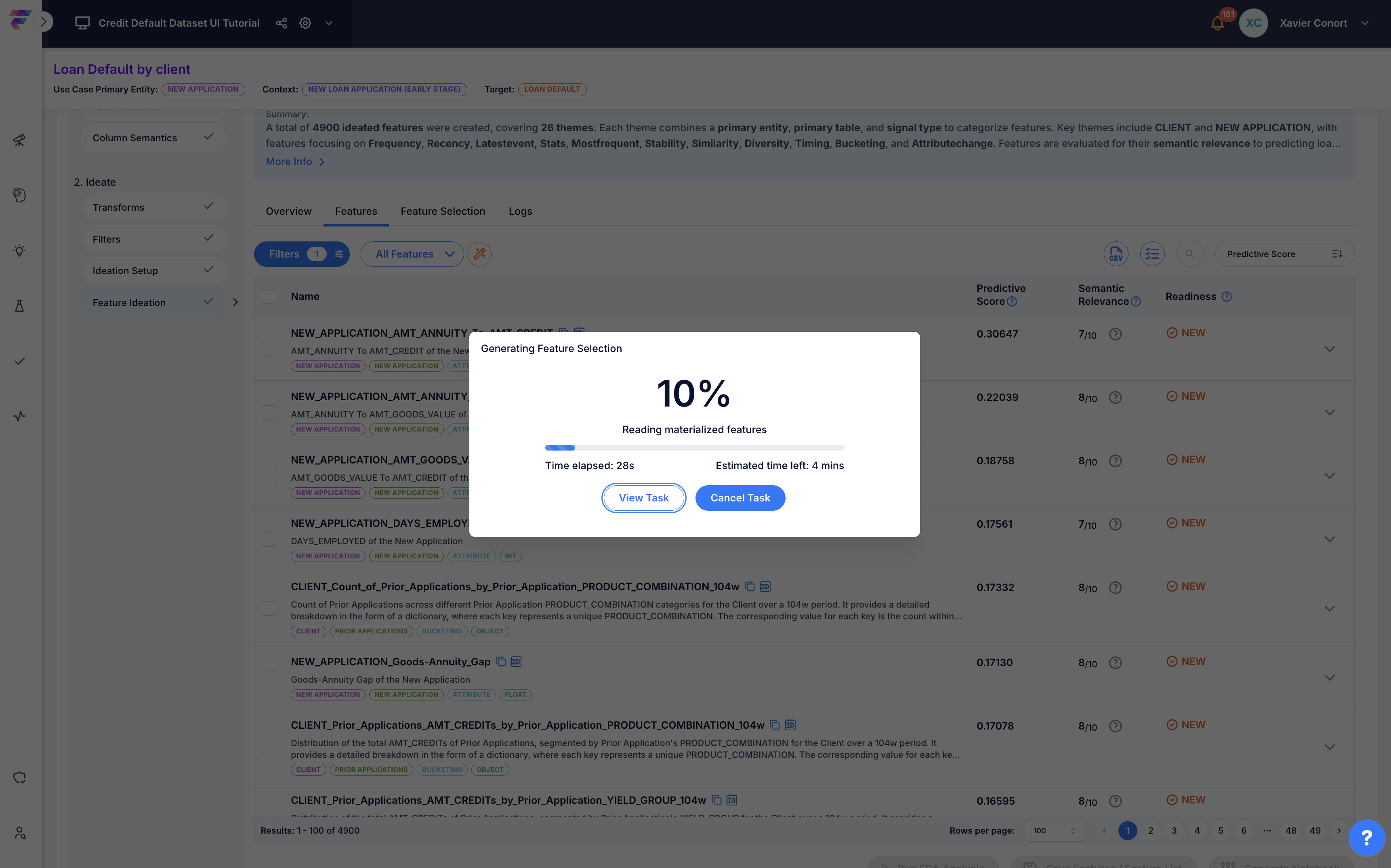Open the More Info link
The width and height of the screenshot is (1391, 868).
(294, 162)
